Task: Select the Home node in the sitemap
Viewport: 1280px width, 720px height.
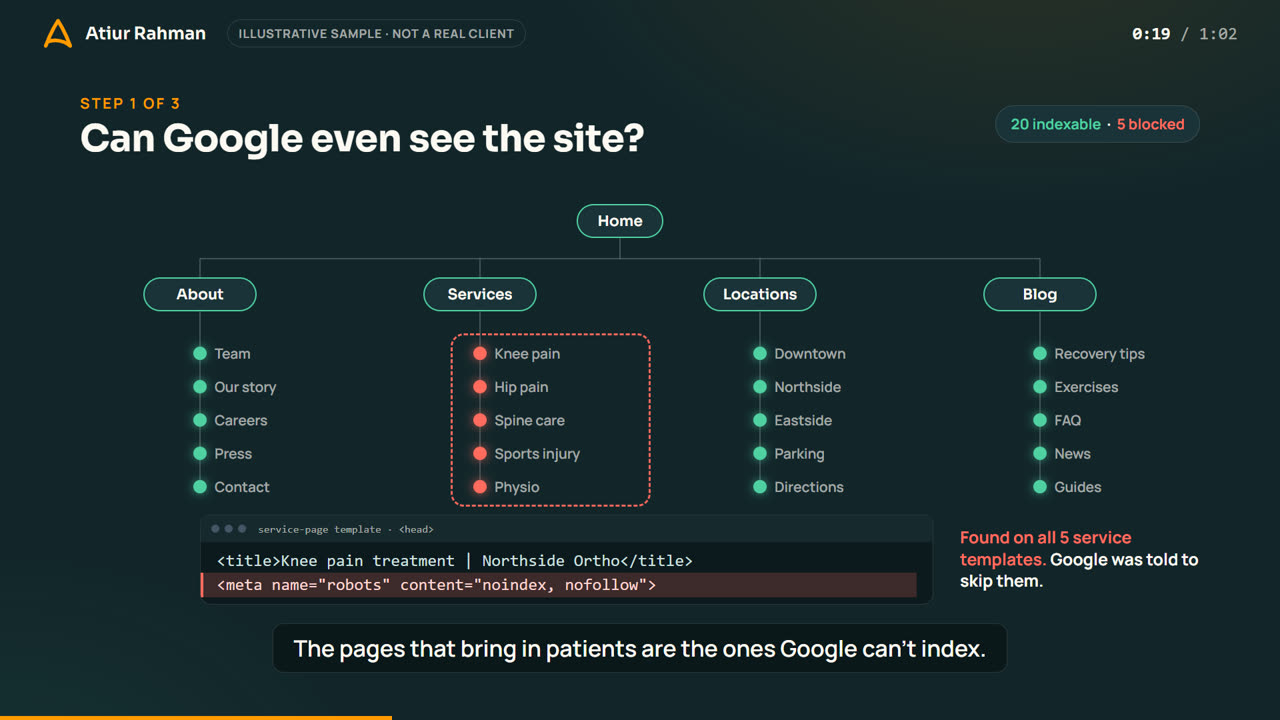Action: pos(620,221)
